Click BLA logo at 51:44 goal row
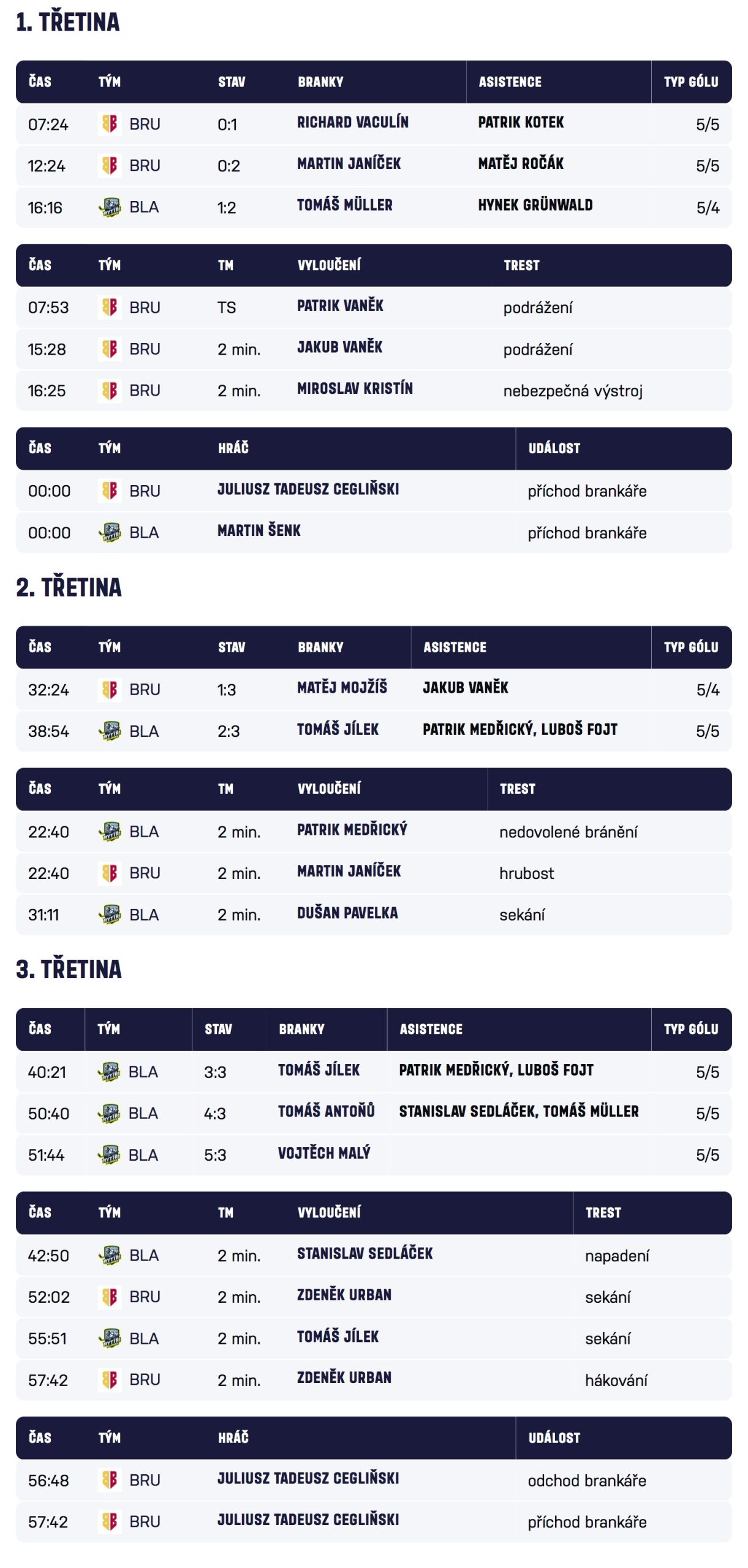This screenshot has height=1568, width=748. [109, 1155]
